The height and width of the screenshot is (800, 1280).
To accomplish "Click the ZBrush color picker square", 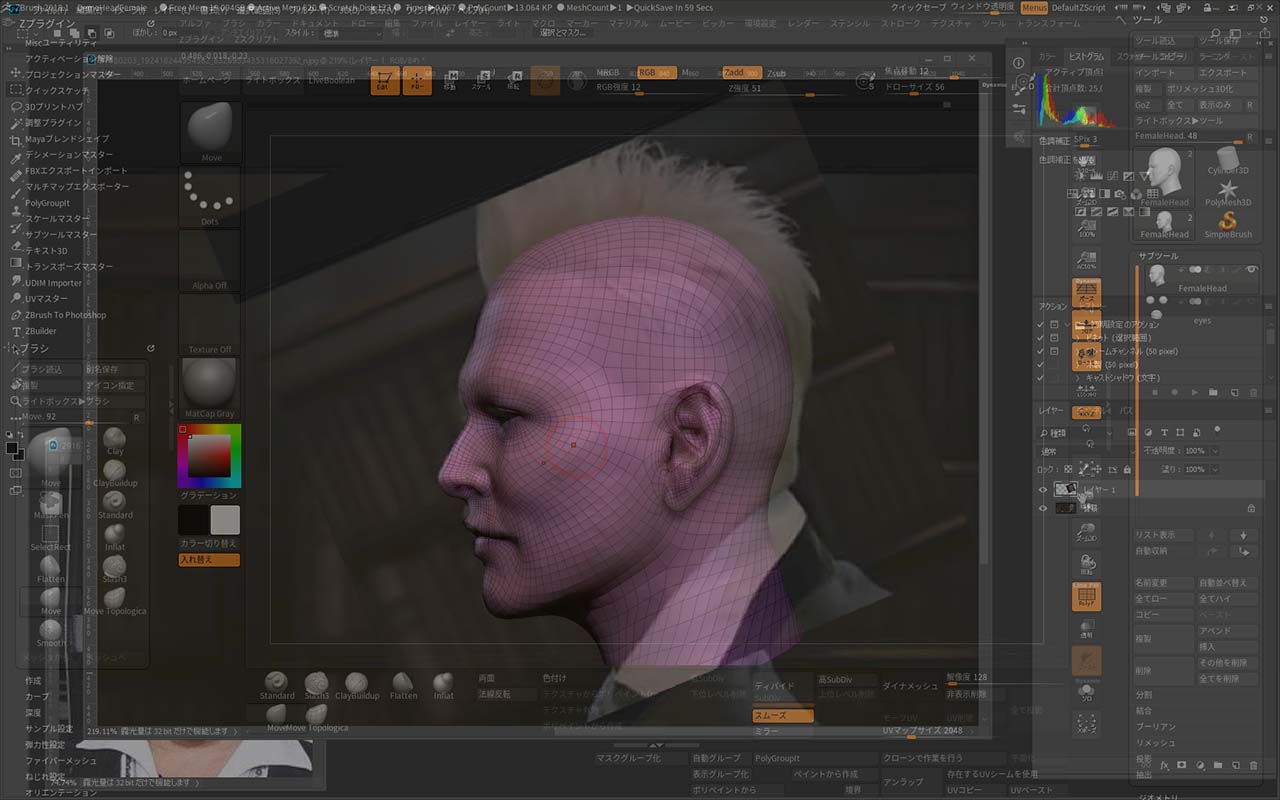I will [209, 457].
